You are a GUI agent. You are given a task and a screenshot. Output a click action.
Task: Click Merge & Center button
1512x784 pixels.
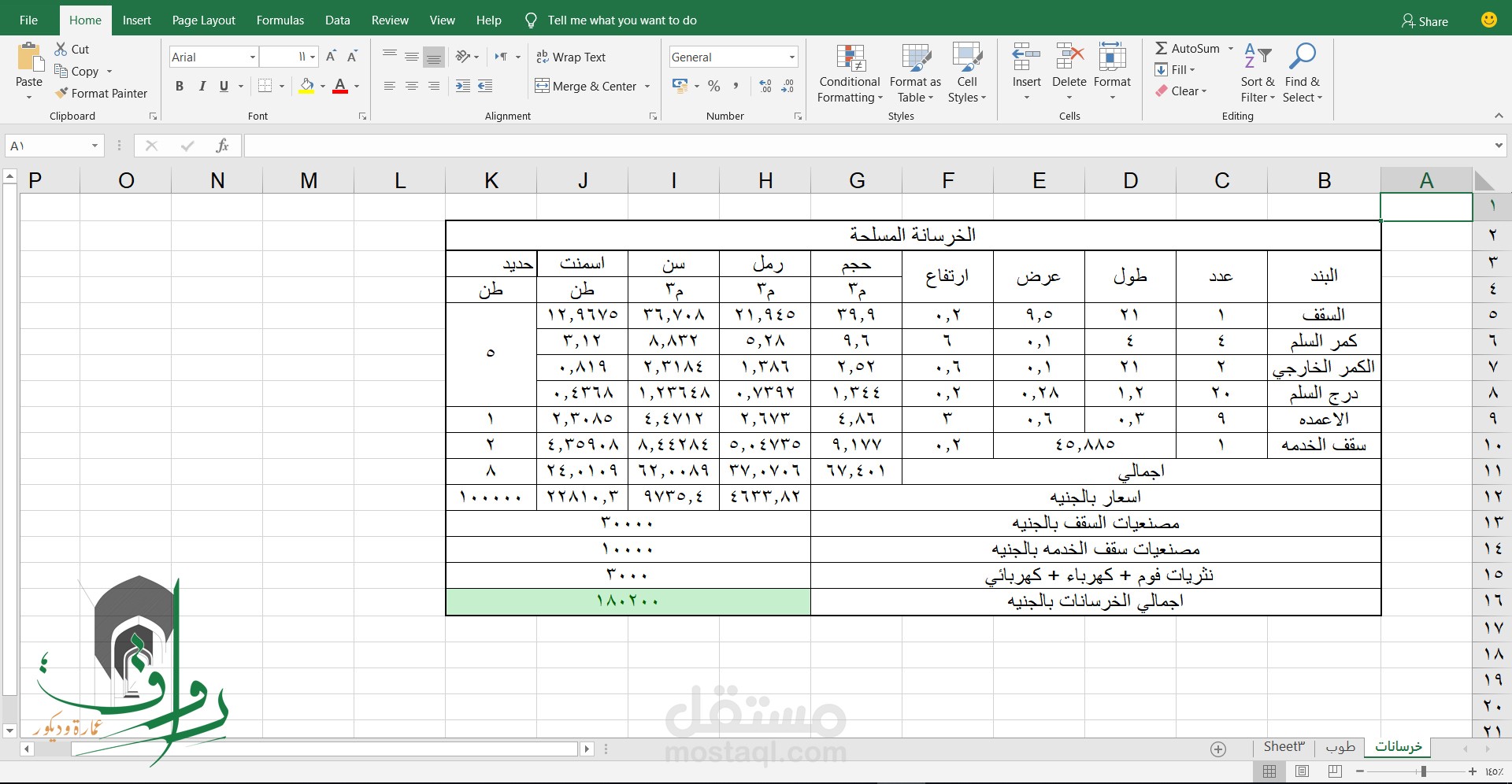(586, 86)
